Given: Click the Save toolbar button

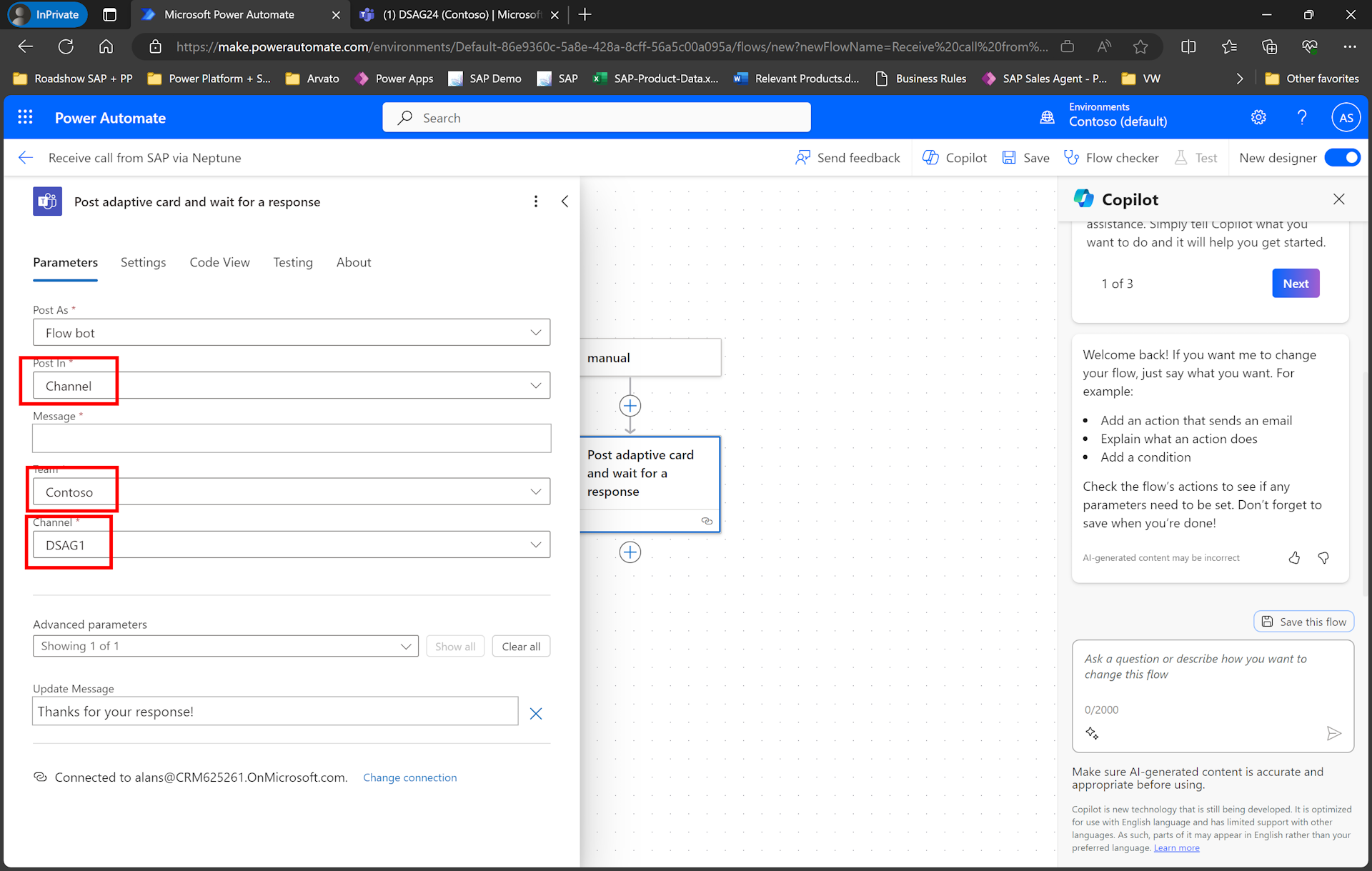Looking at the screenshot, I should pos(1025,157).
